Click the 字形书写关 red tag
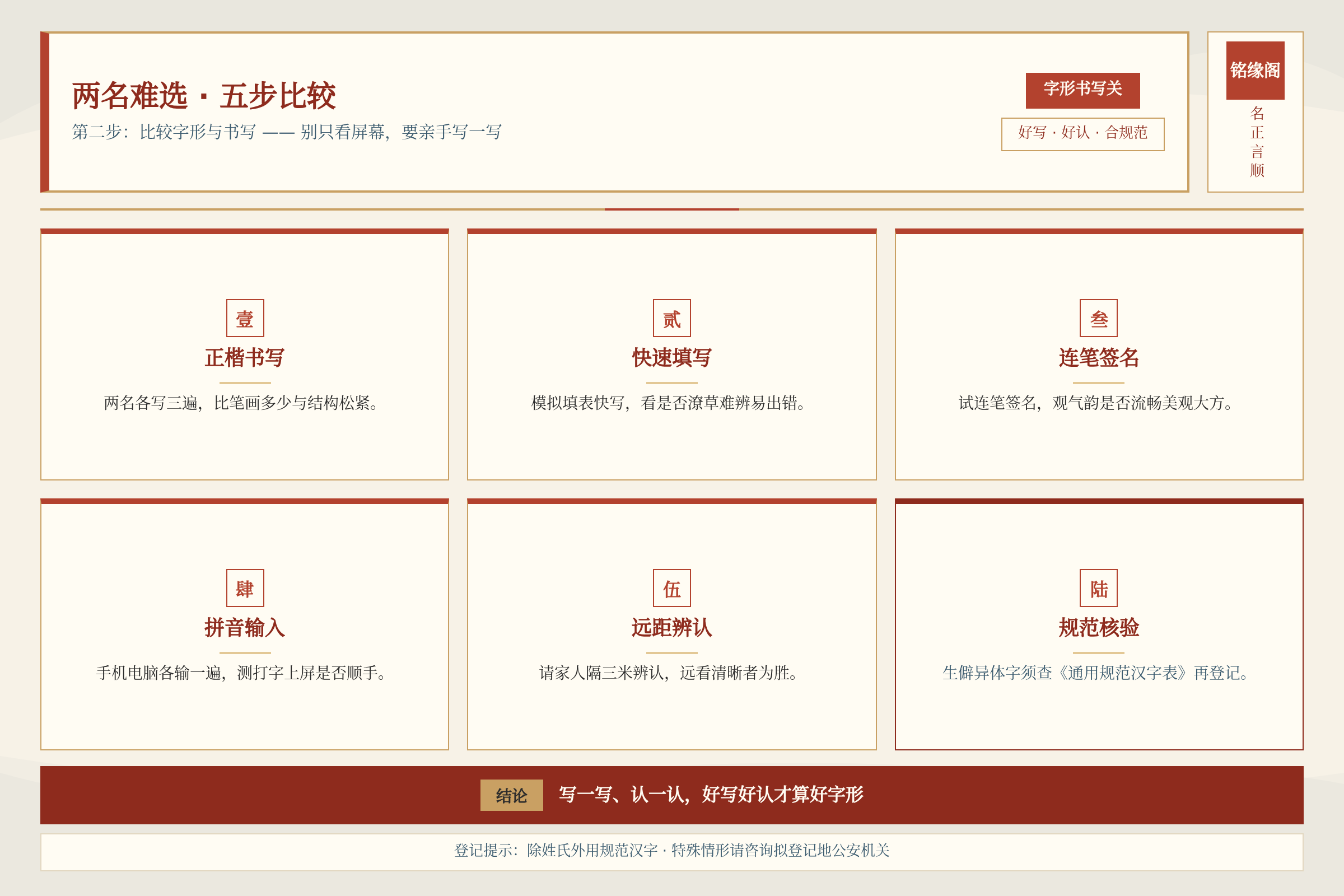The width and height of the screenshot is (1344, 896). point(1082,90)
